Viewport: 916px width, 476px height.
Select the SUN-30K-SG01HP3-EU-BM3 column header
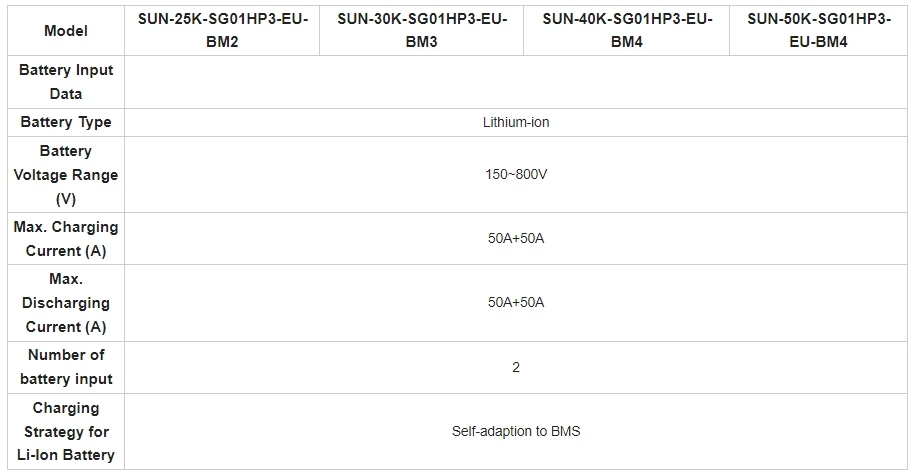coord(422,31)
